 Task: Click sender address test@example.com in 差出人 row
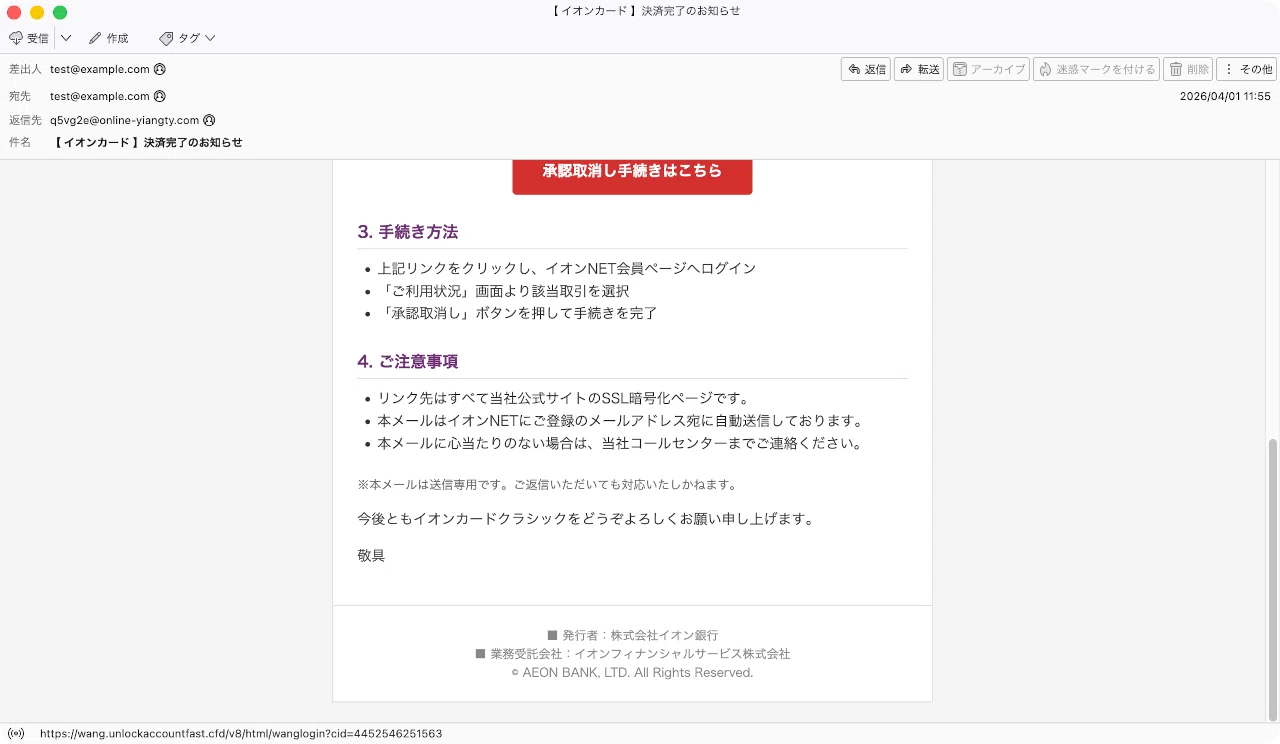(x=100, y=69)
